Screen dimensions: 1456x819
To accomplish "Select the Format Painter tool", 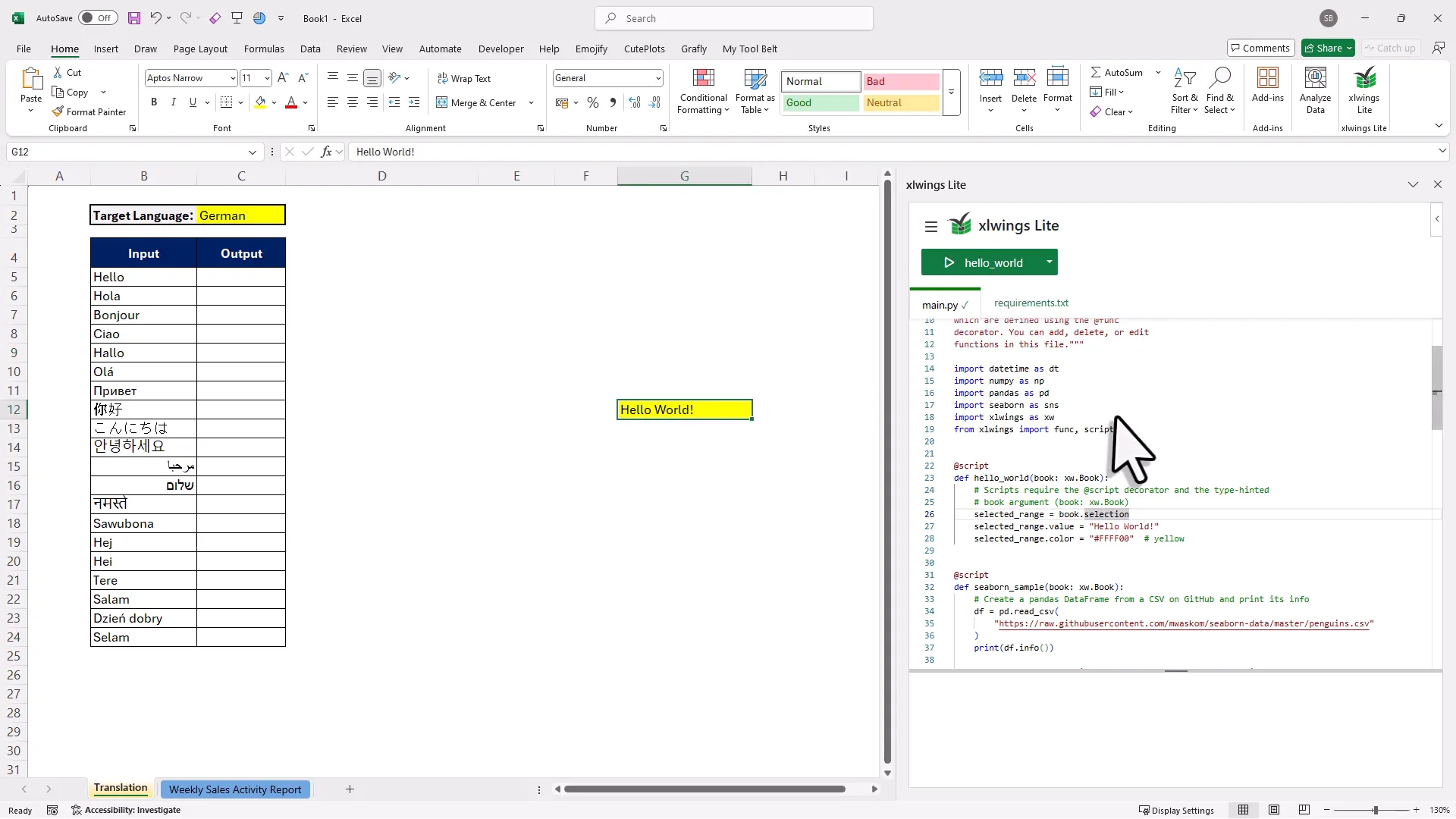I will pos(89,111).
